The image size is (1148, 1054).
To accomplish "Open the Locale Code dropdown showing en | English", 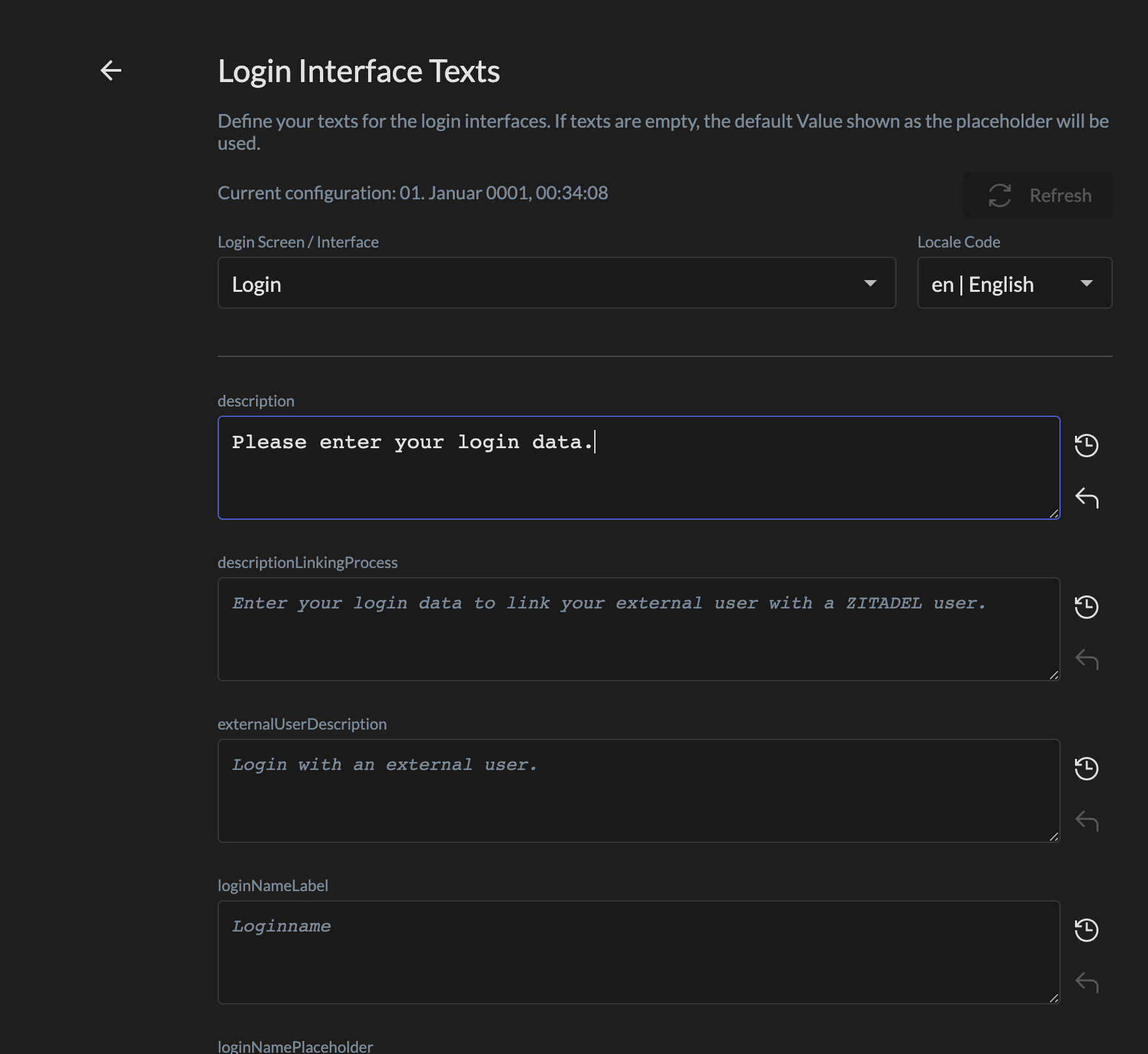I will tap(1014, 283).
